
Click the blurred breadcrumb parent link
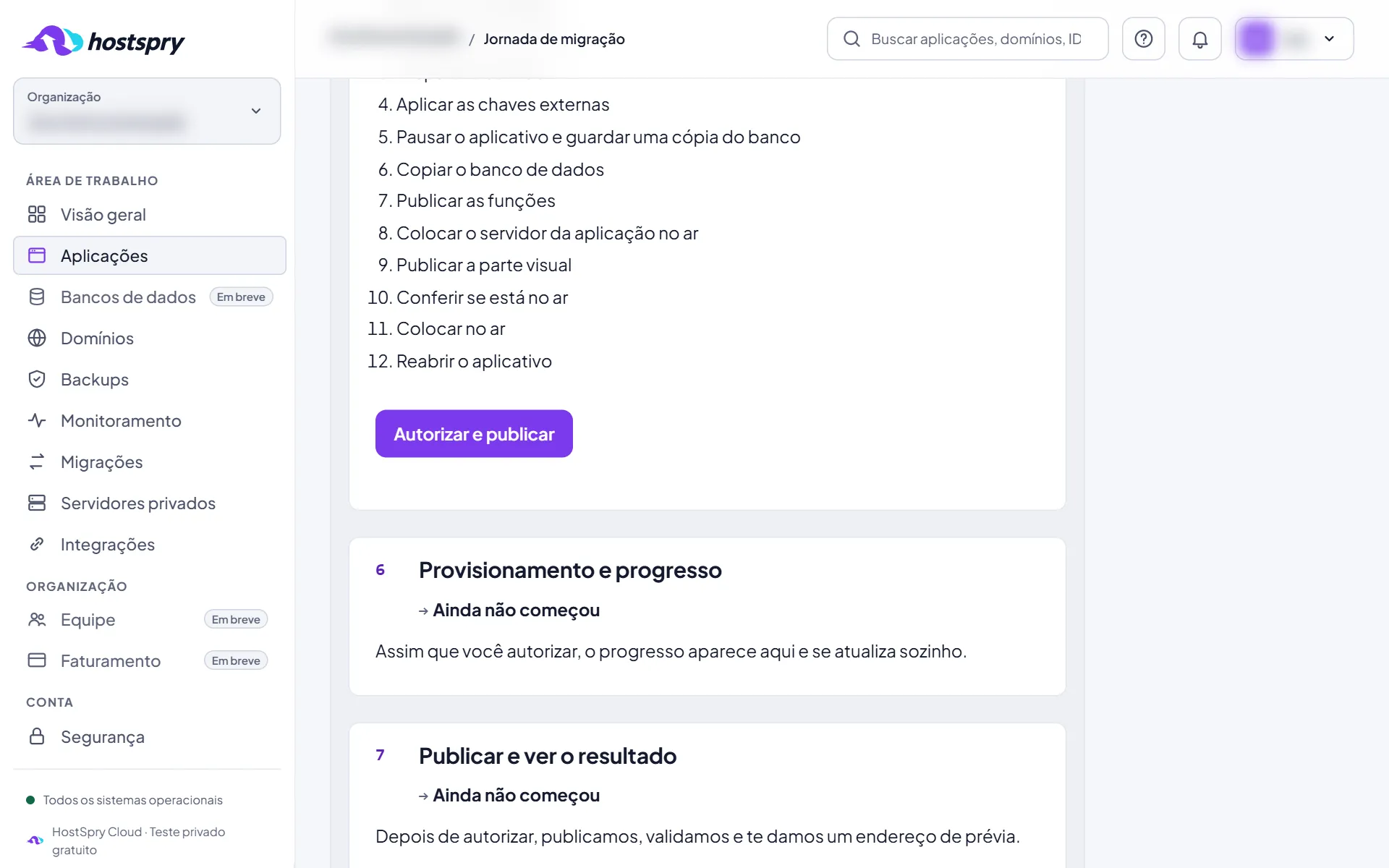click(x=394, y=38)
